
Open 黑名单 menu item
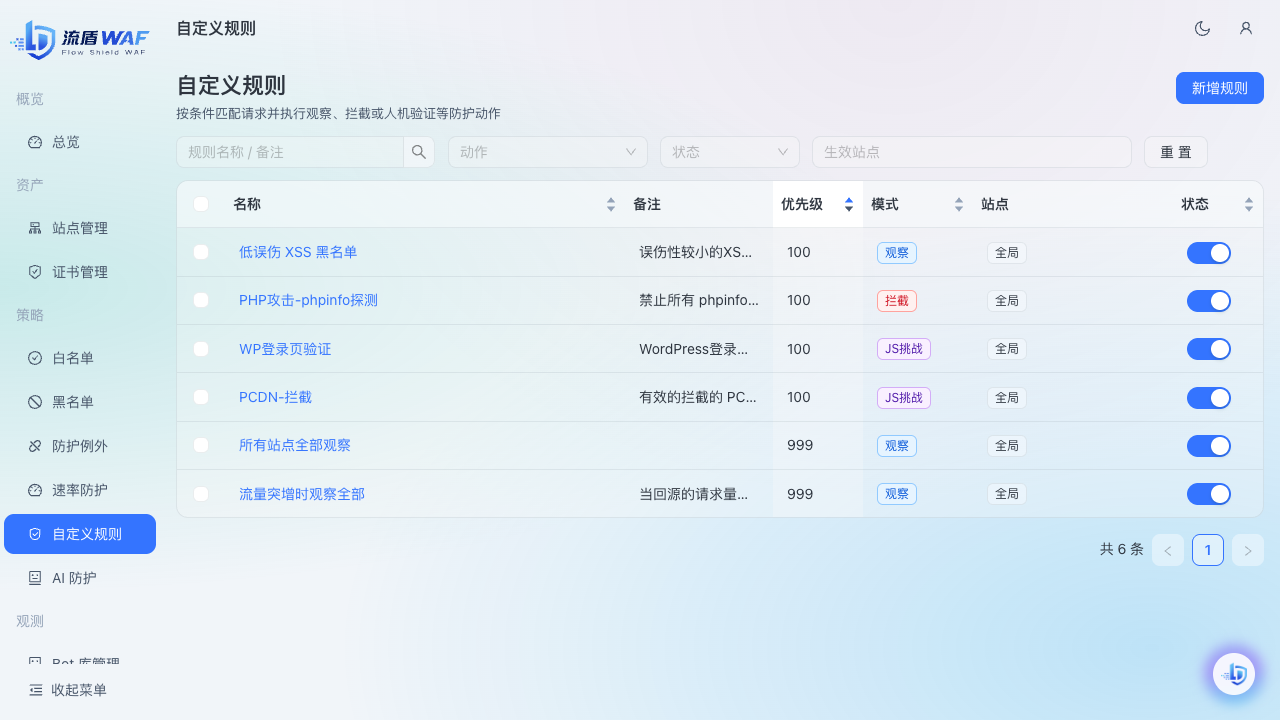coord(80,402)
